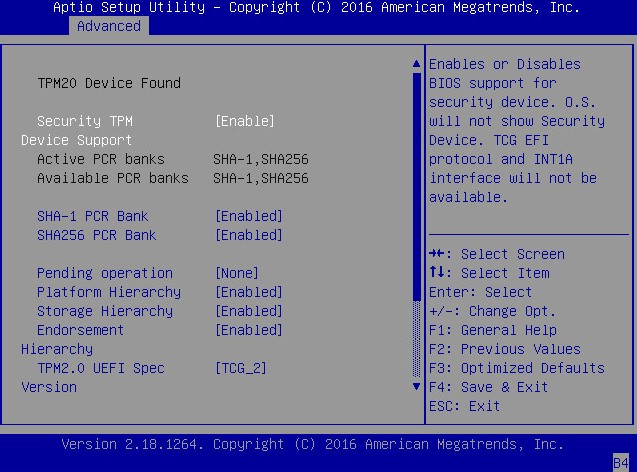Screen dimensions: 637x472
Task: Click the scrollbar down arrow
Action: coord(416,386)
